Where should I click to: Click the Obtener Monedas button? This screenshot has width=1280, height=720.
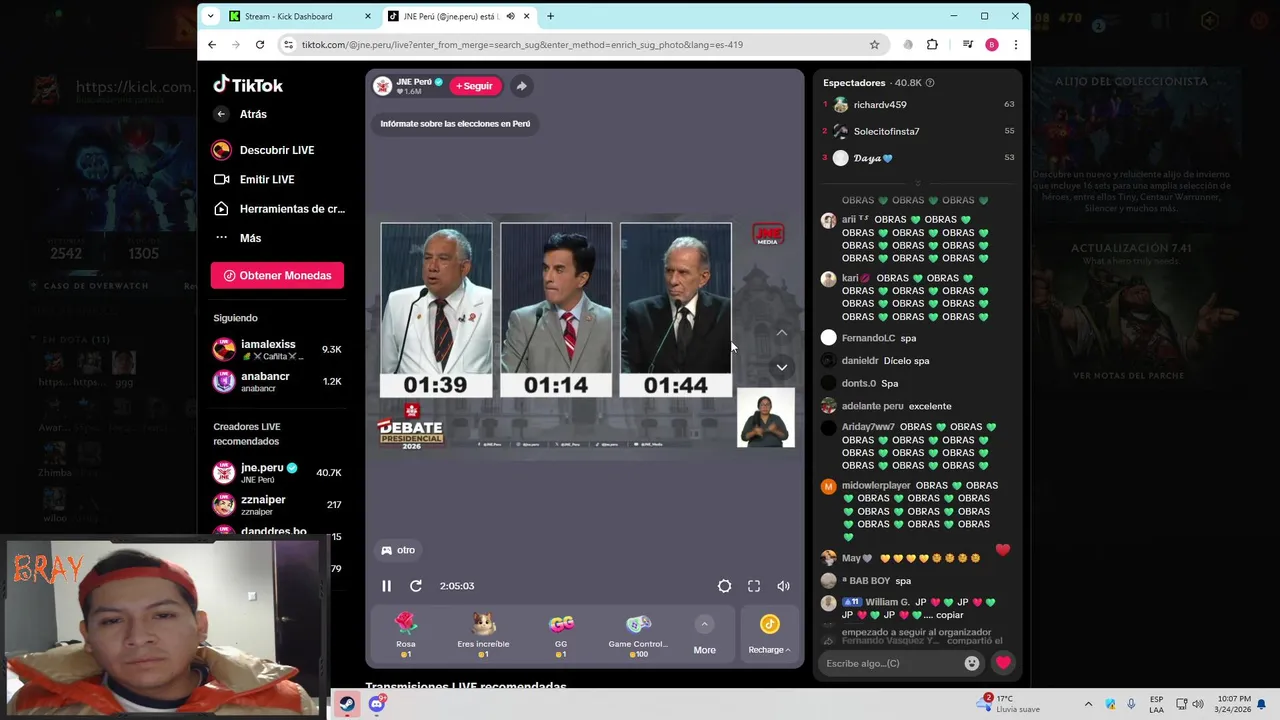(x=277, y=276)
